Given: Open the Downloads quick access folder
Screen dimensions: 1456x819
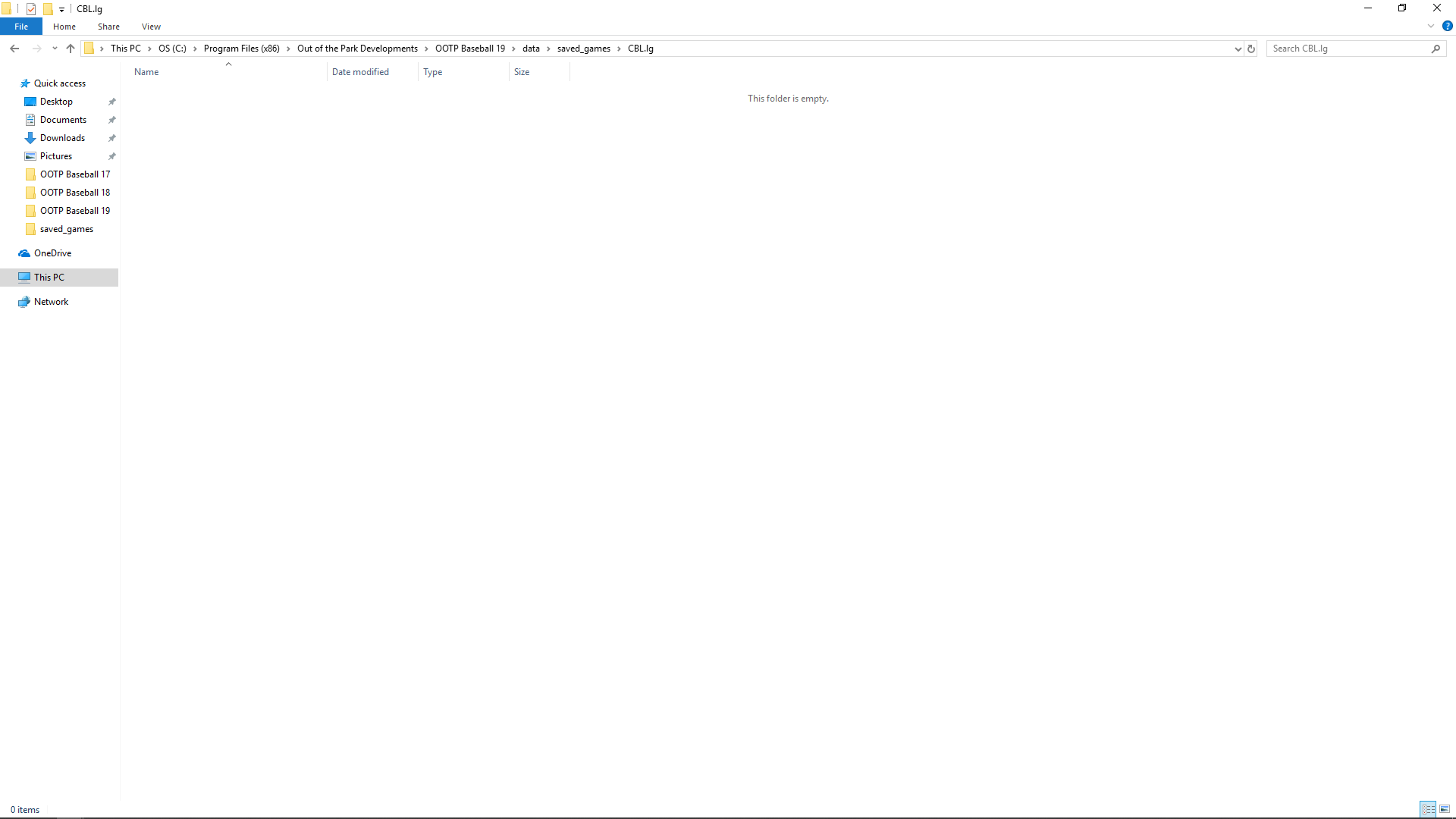Looking at the screenshot, I should pos(62,138).
